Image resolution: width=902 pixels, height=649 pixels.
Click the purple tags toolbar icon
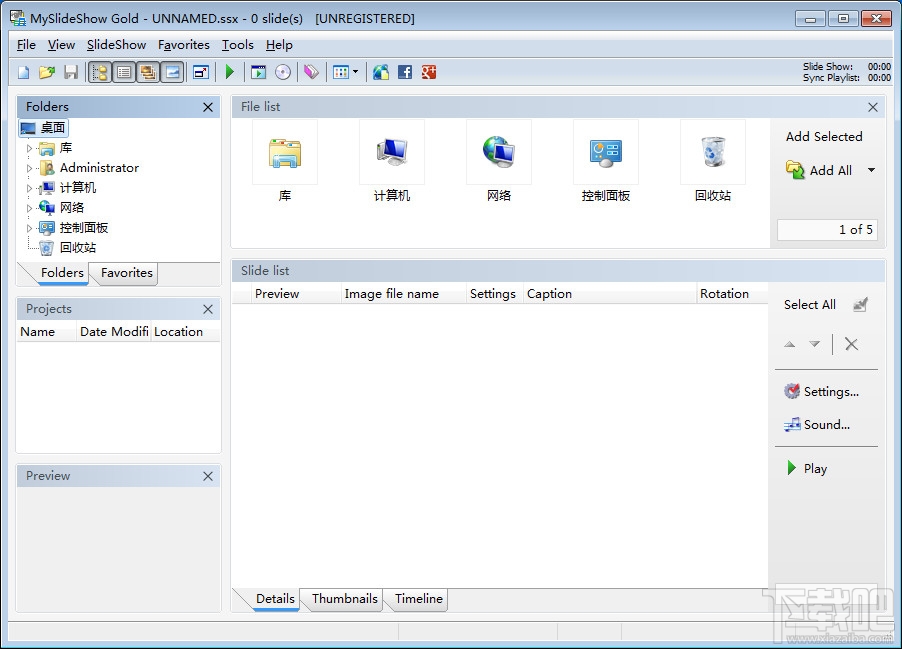pos(311,72)
